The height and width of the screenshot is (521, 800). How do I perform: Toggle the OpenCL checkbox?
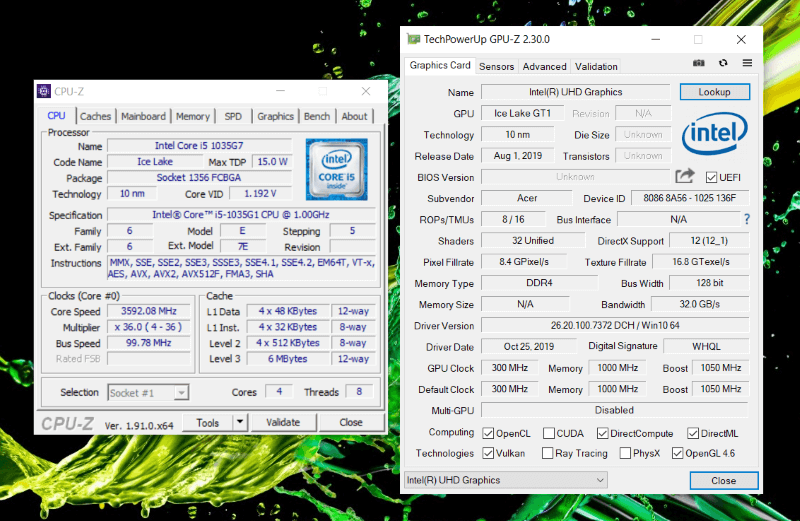click(488, 433)
